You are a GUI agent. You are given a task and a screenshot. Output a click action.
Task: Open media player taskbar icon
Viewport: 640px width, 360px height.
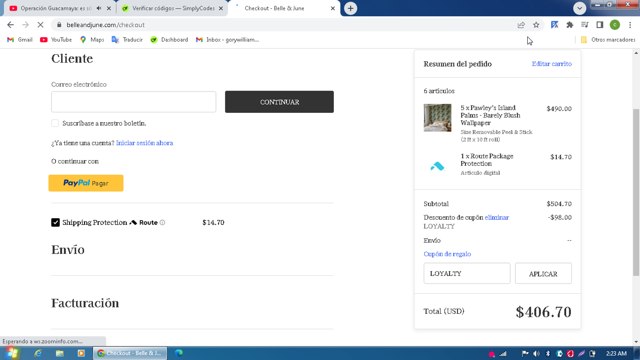tap(81, 353)
